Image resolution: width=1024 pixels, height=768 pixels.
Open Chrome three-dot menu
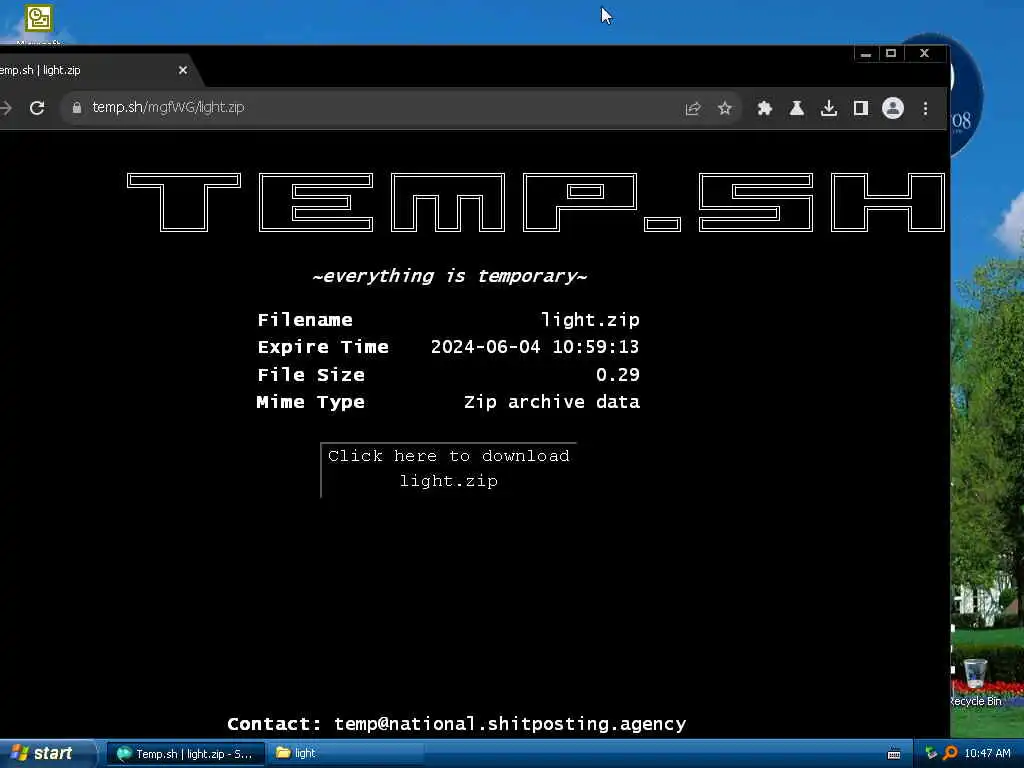[x=925, y=108]
